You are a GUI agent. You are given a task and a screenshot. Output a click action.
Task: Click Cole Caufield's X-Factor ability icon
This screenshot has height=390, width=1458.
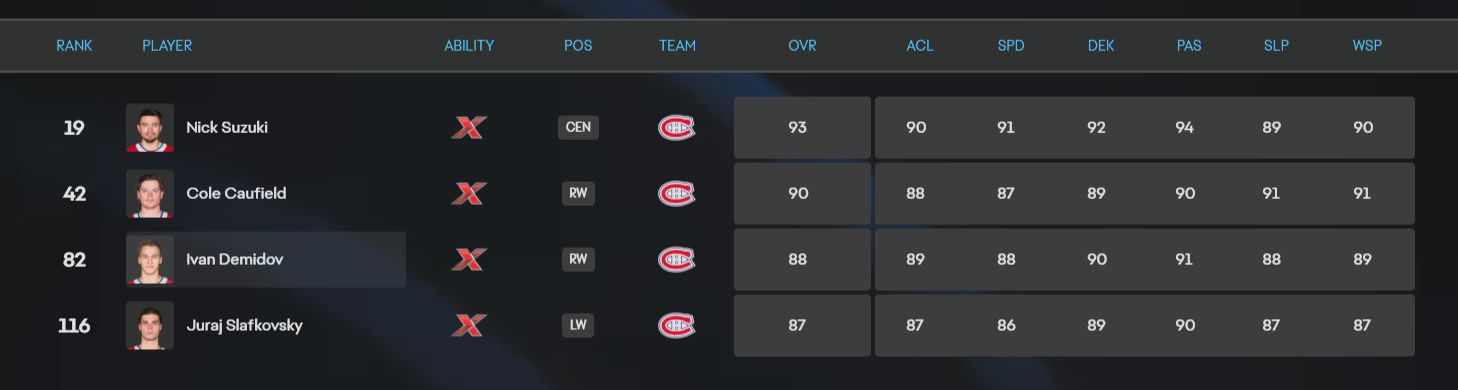point(469,193)
